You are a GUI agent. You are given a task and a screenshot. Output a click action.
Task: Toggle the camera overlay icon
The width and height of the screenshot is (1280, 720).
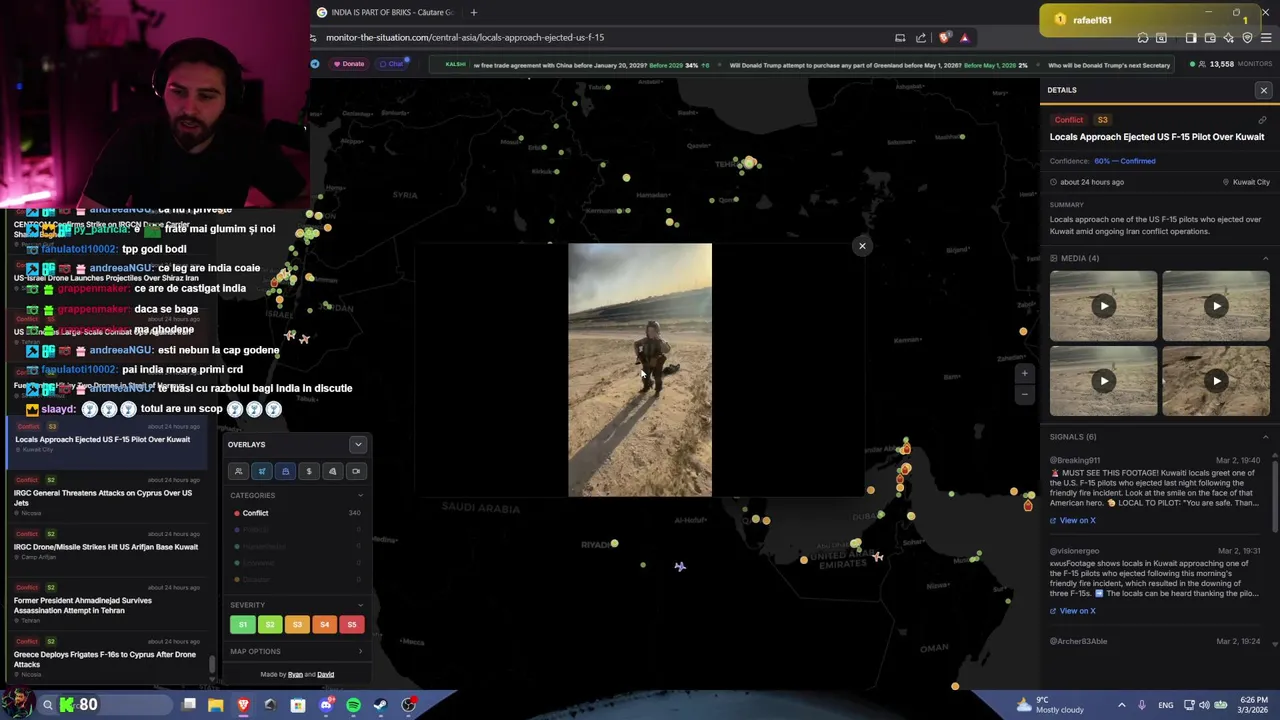[356, 471]
